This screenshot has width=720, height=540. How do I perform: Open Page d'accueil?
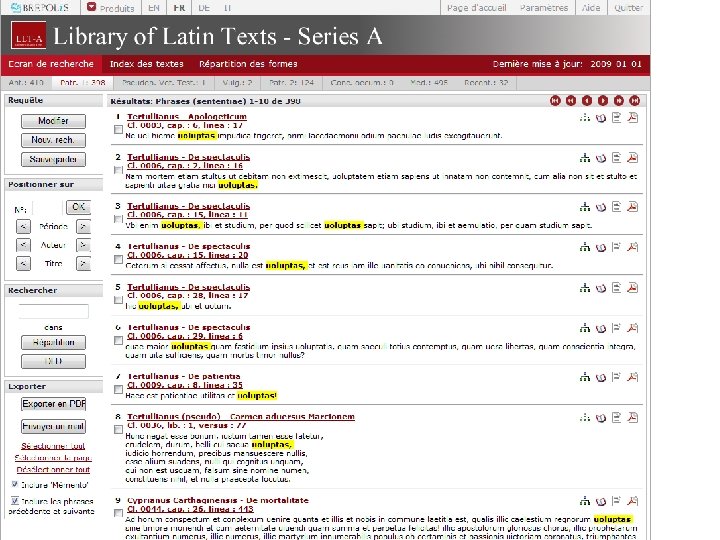pos(477,8)
